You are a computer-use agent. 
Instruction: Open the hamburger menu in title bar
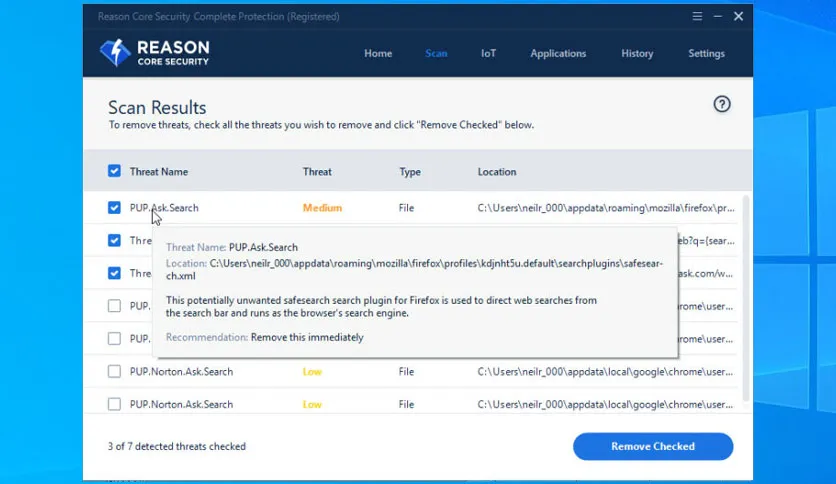pyautogui.click(x=697, y=16)
